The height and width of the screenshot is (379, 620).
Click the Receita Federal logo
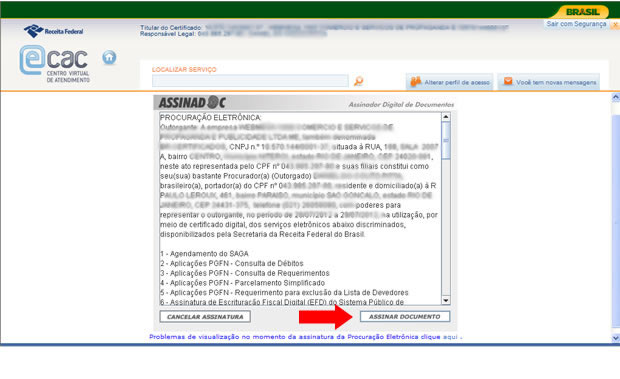point(53,31)
